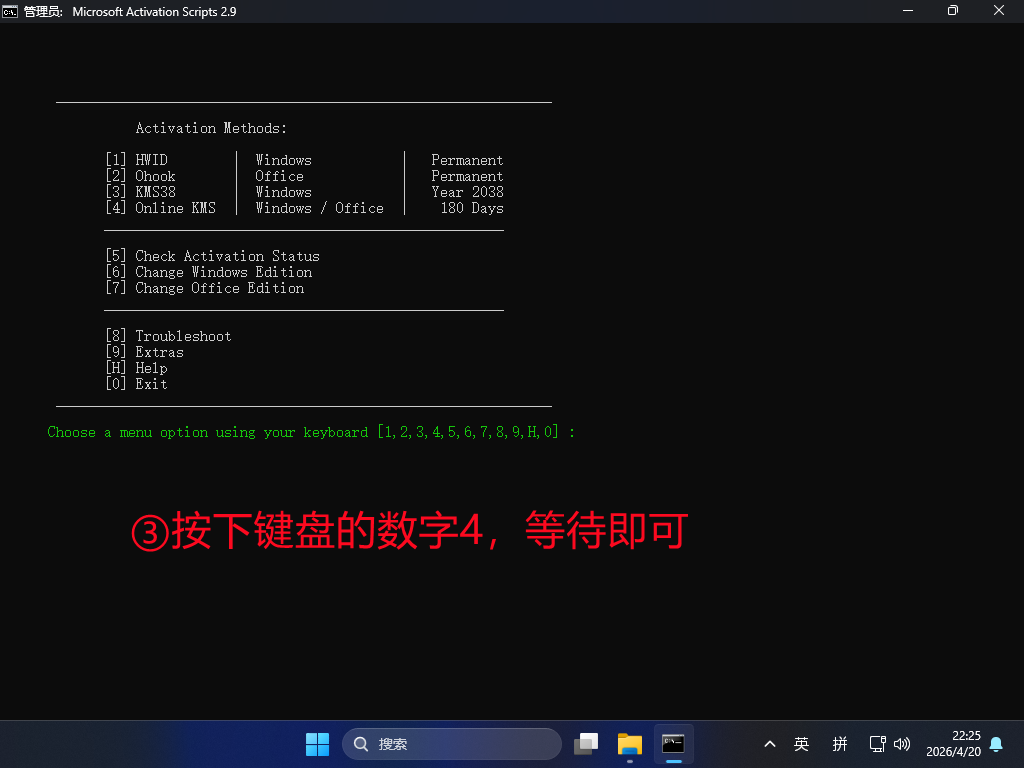The image size is (1024, 768).
Task: Open the clock and date flyout
Action: click(x=953, y=744)
